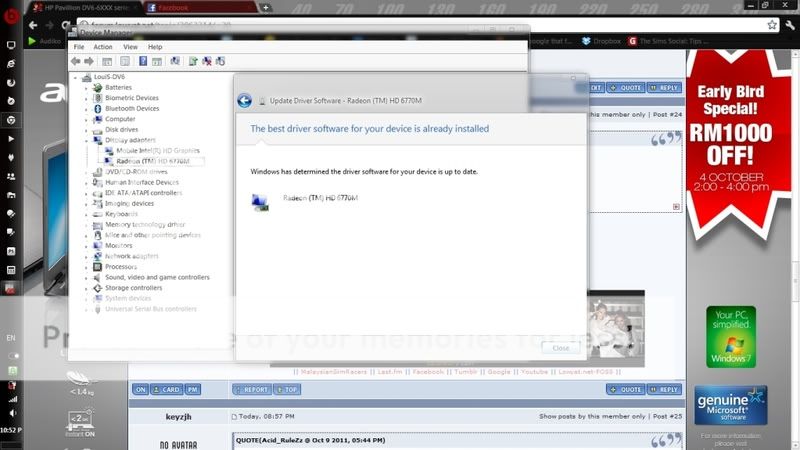Click the Bluetooth Devices icon in tree
Viewport: 800px width, 450px height.
point(97,108)
